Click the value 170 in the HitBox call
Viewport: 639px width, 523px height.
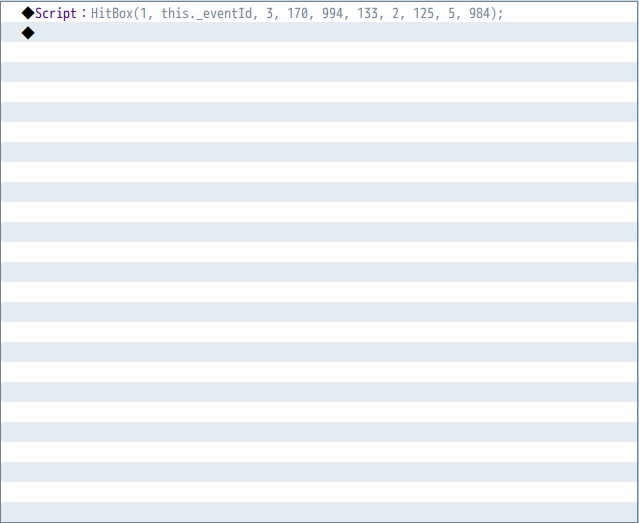(x=298, y=13)
